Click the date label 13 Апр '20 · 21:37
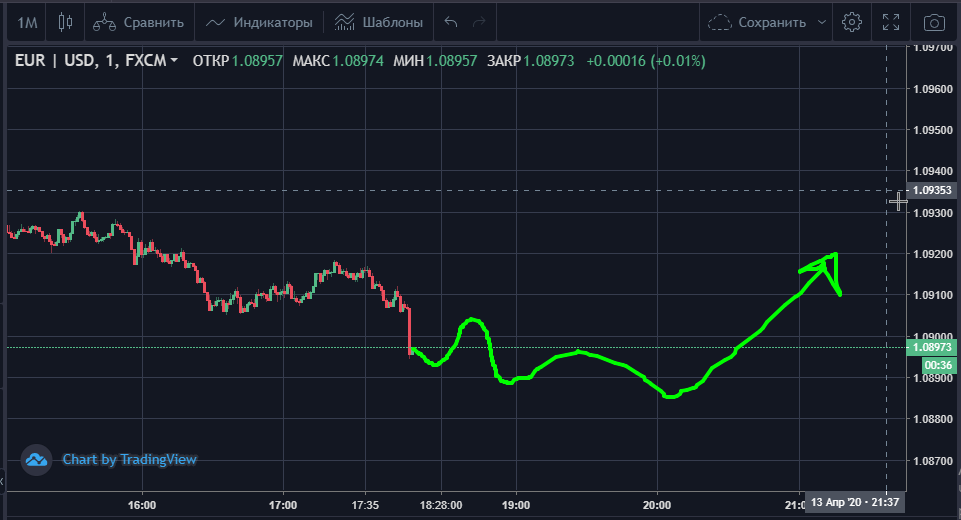 pos(854,502)
